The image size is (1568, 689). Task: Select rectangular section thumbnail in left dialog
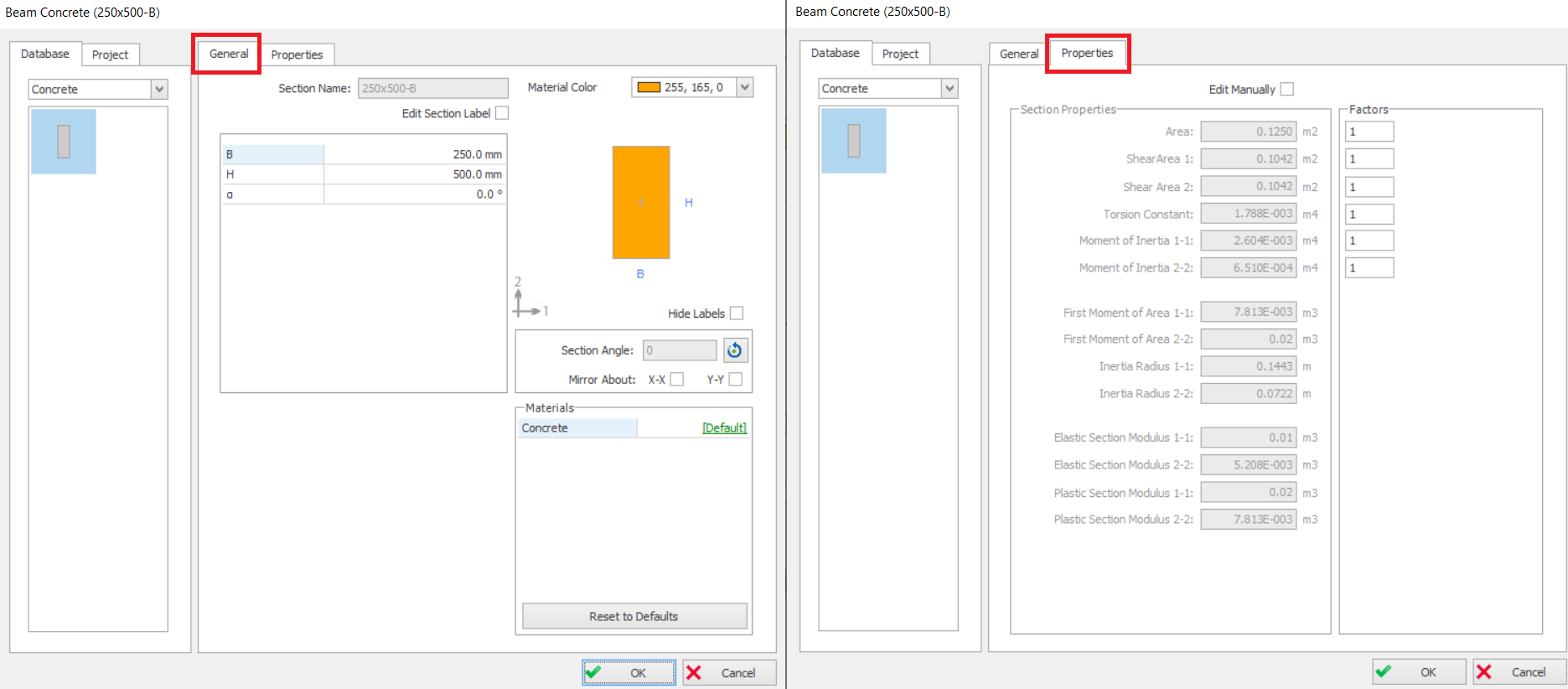64,142
